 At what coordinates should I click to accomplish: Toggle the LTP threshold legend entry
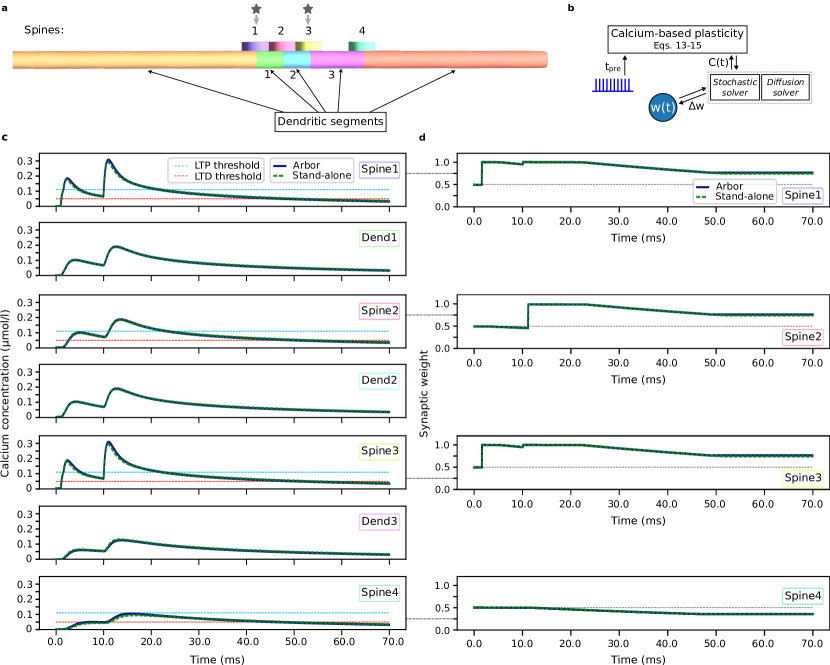[217, 165]
